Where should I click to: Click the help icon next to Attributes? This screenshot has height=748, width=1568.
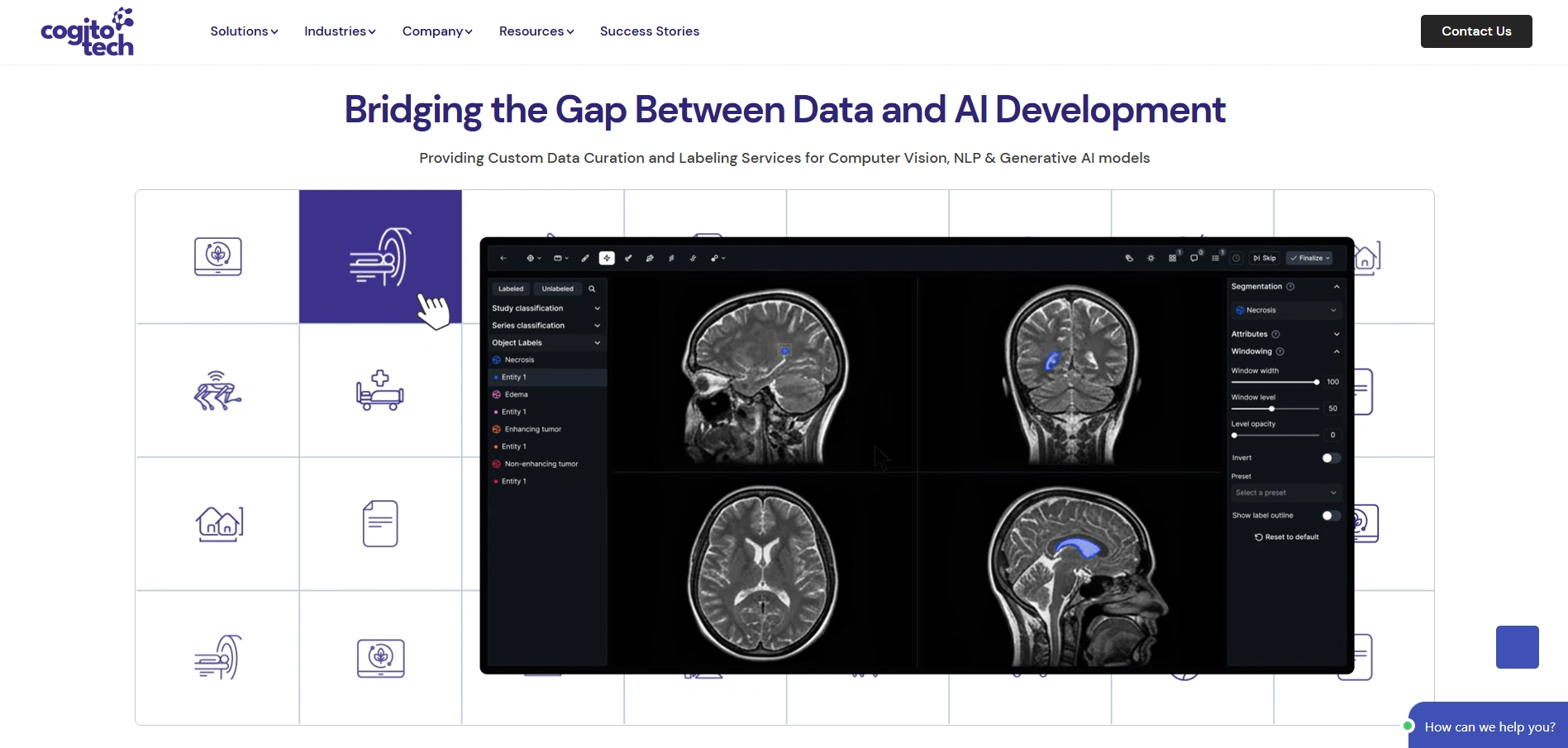point(1275,334)
